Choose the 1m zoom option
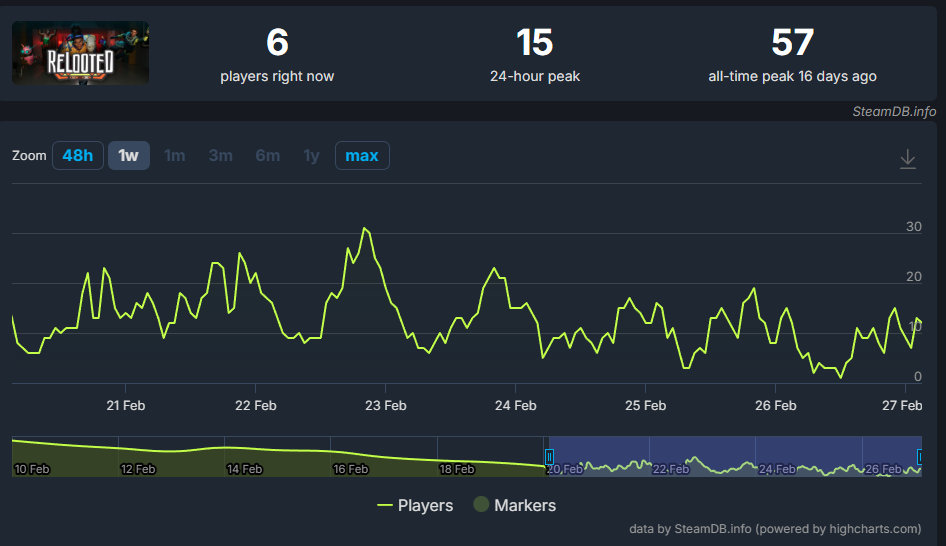Viewport: 946px width, 546px height. [174, 156]
